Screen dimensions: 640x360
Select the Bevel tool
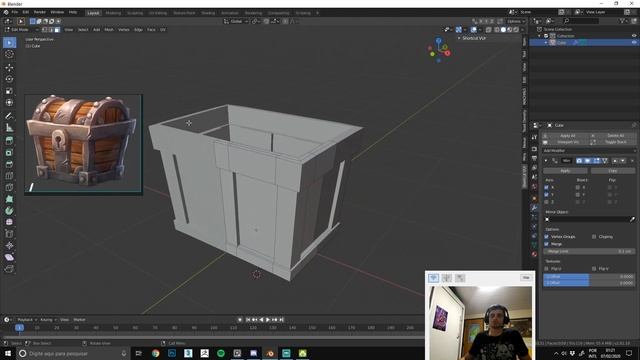[x=9, y=164]
